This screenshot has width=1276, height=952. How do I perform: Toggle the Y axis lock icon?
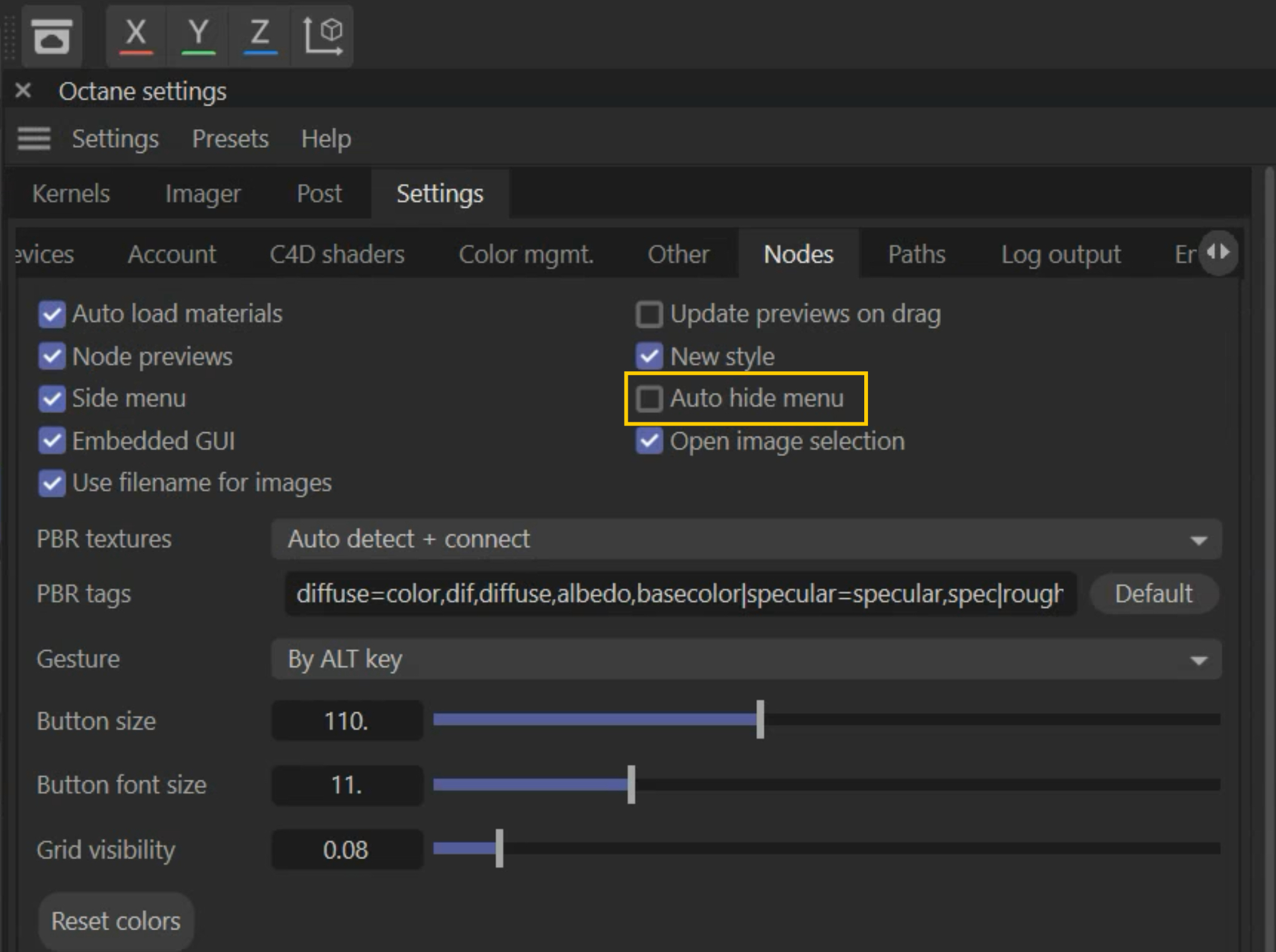pyautogui.click(x=198, y=35)
